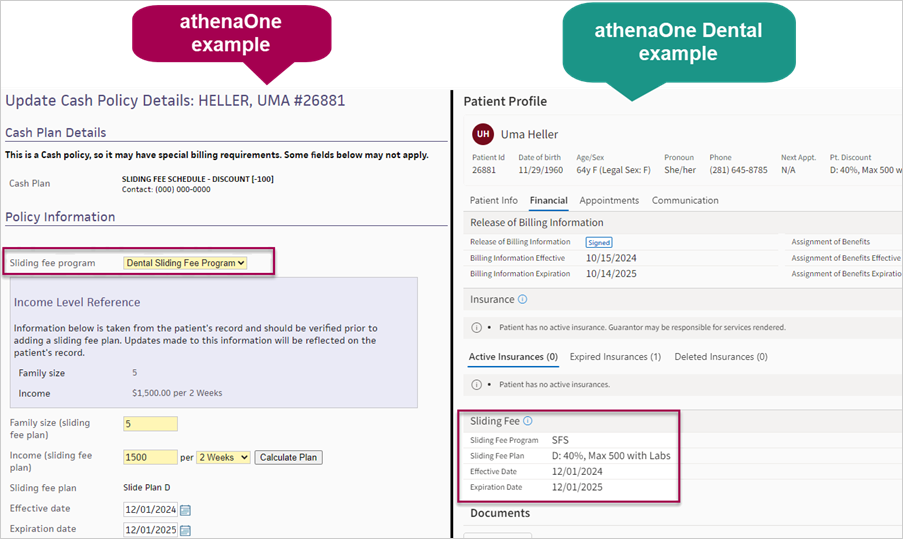Click Sliding Fee effective date 12/01/2024 text
903x539 pixels.
(577, 471)
